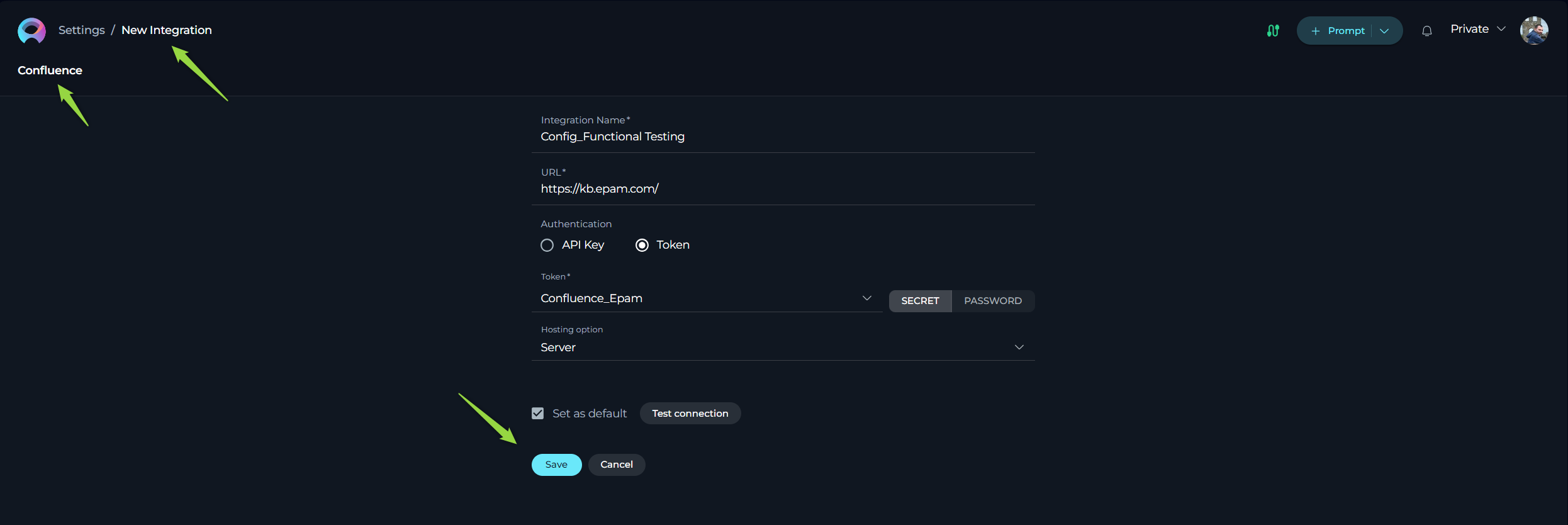This screenshot has width=1568, height=525.
Task: Open the notifications bell
Action: (1427, 31)
